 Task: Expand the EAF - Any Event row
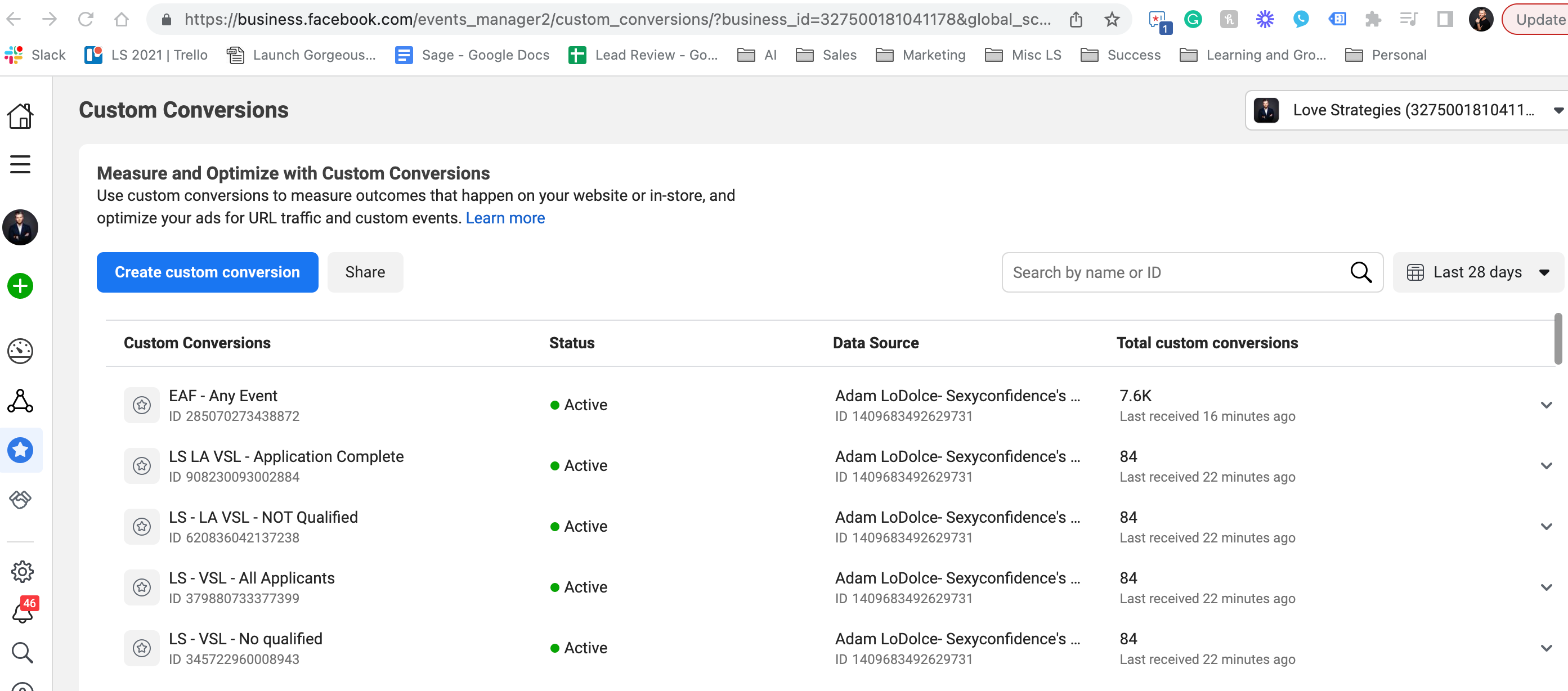click(x=1546, y=405)
